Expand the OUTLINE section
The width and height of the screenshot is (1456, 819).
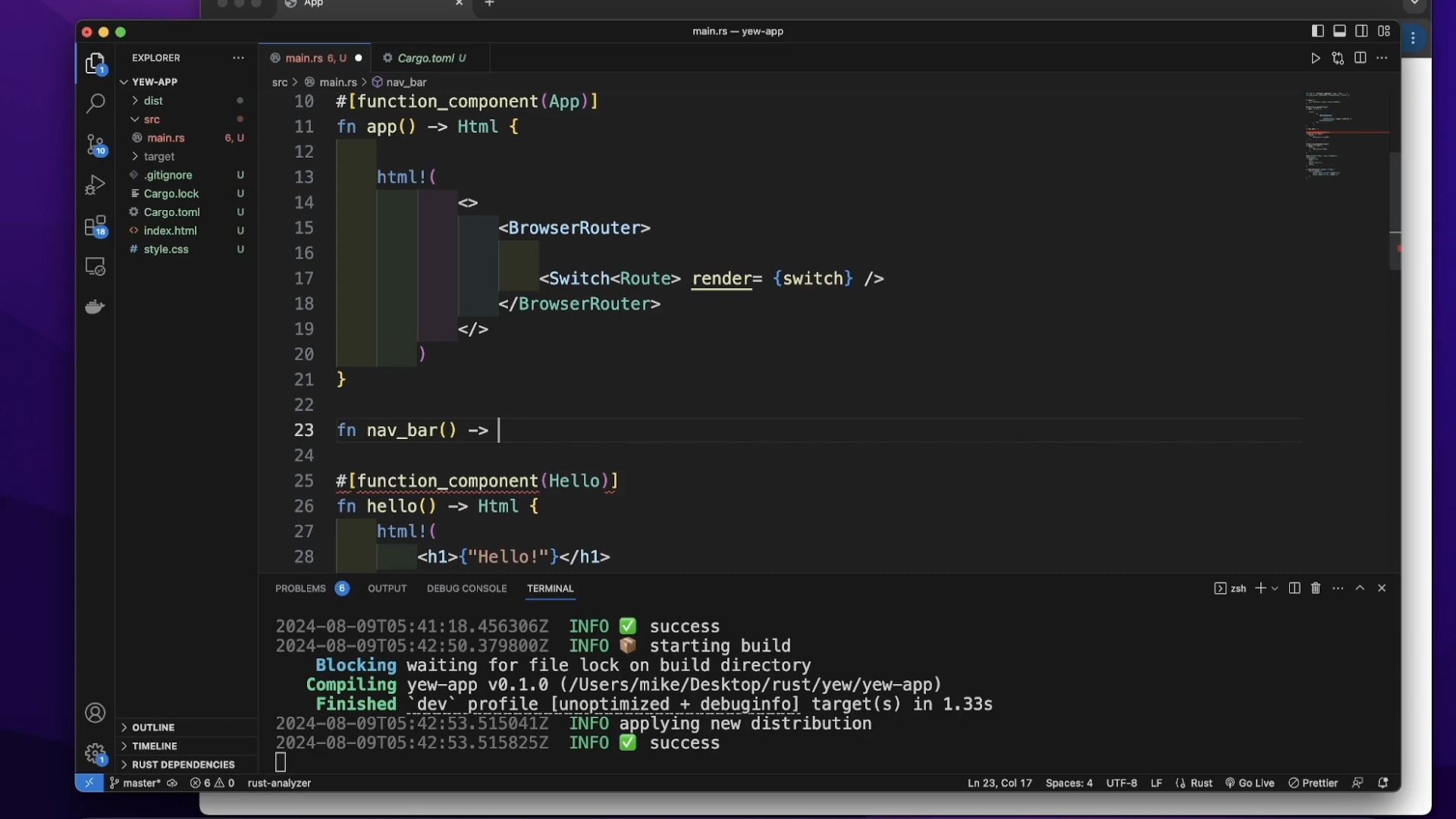point(153,727)
